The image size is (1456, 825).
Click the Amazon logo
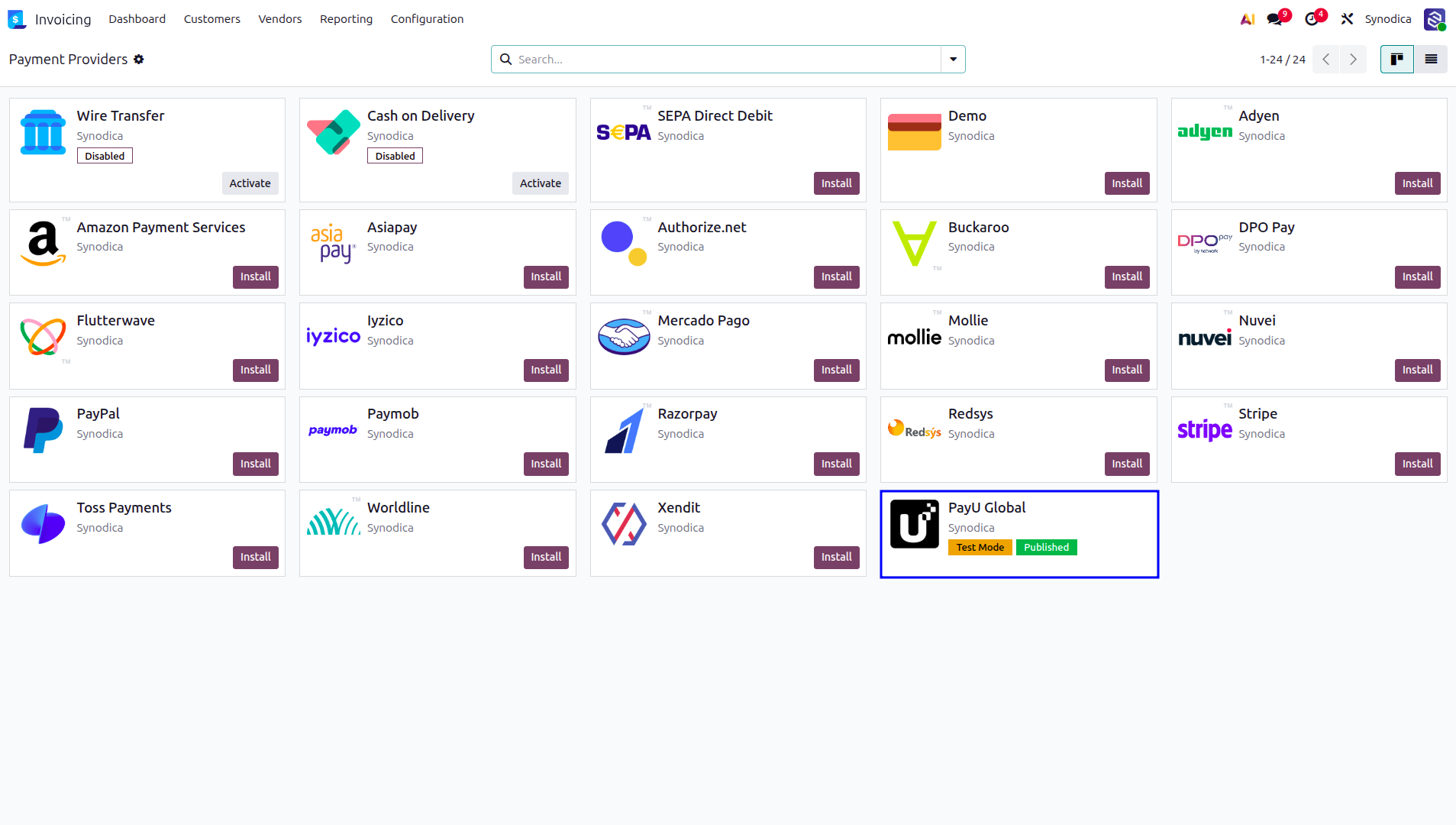tap(43, 244)
